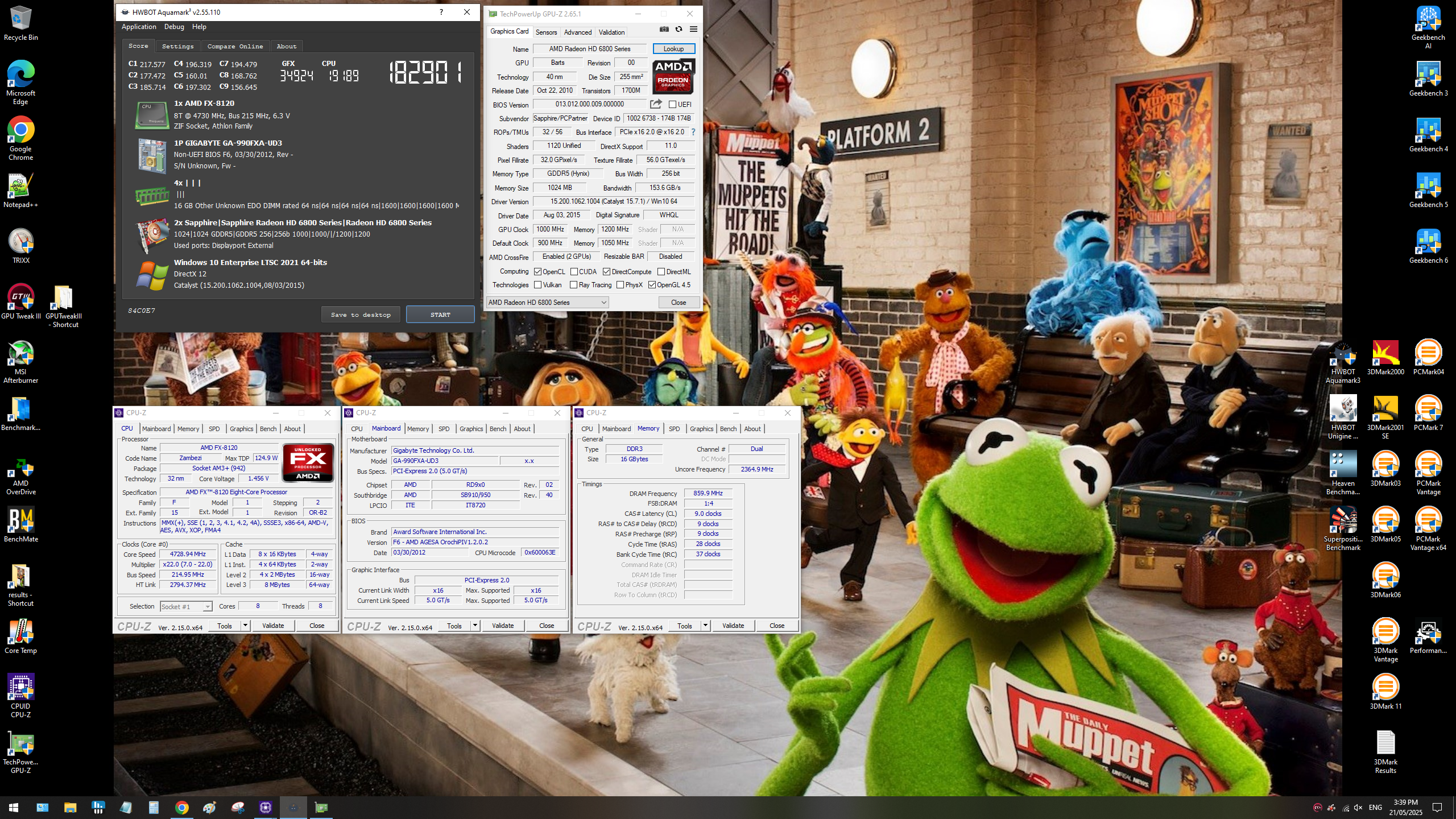Expand Tools dropdown arrow in CPU-Z Mainboard window

coord(475,626)
